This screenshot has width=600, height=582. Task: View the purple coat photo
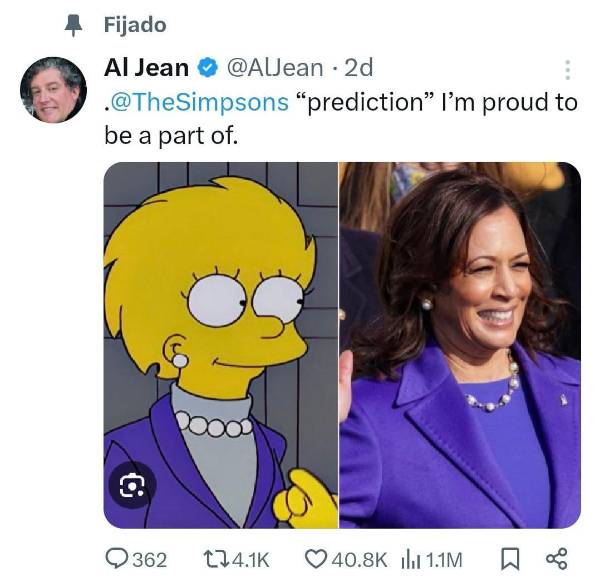coord(460,345)
